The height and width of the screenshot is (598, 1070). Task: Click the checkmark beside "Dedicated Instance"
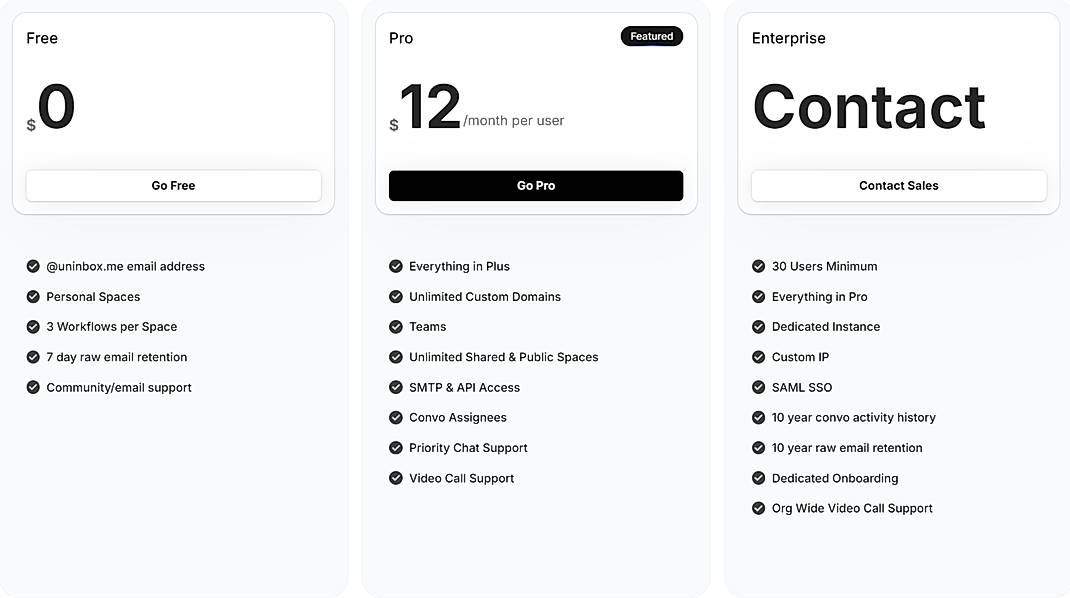[x=757, y=326]
